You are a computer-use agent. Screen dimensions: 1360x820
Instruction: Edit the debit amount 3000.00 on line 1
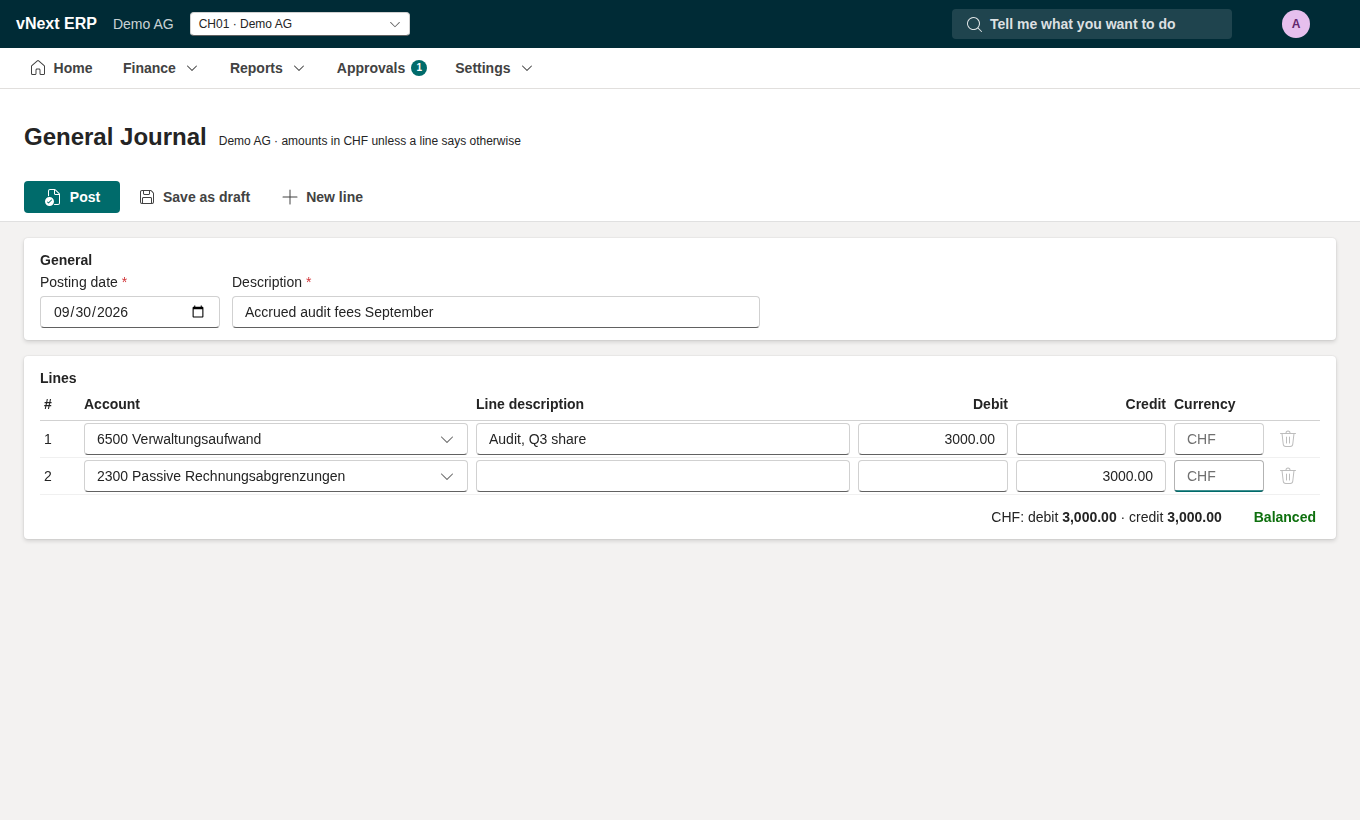(933, 439)
